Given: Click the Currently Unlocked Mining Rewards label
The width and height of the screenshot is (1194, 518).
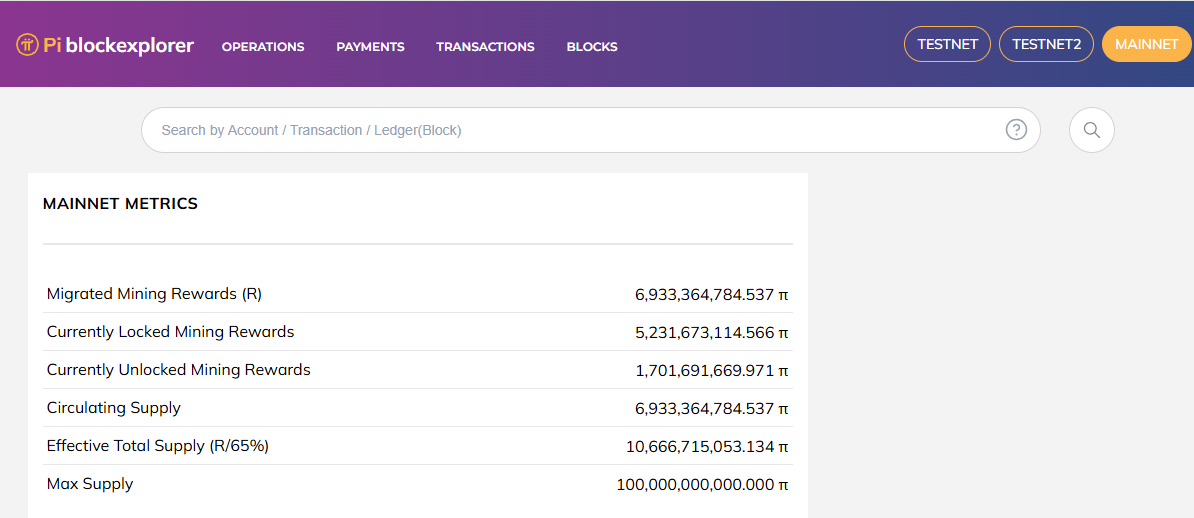Looking at the screenshot, I should [178, 370].
